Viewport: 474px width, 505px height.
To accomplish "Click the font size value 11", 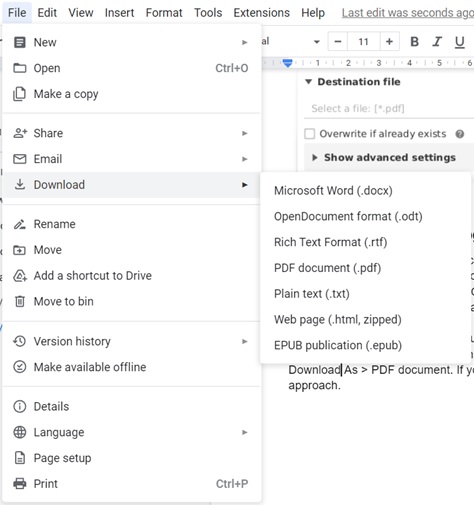I will point(363,42).
